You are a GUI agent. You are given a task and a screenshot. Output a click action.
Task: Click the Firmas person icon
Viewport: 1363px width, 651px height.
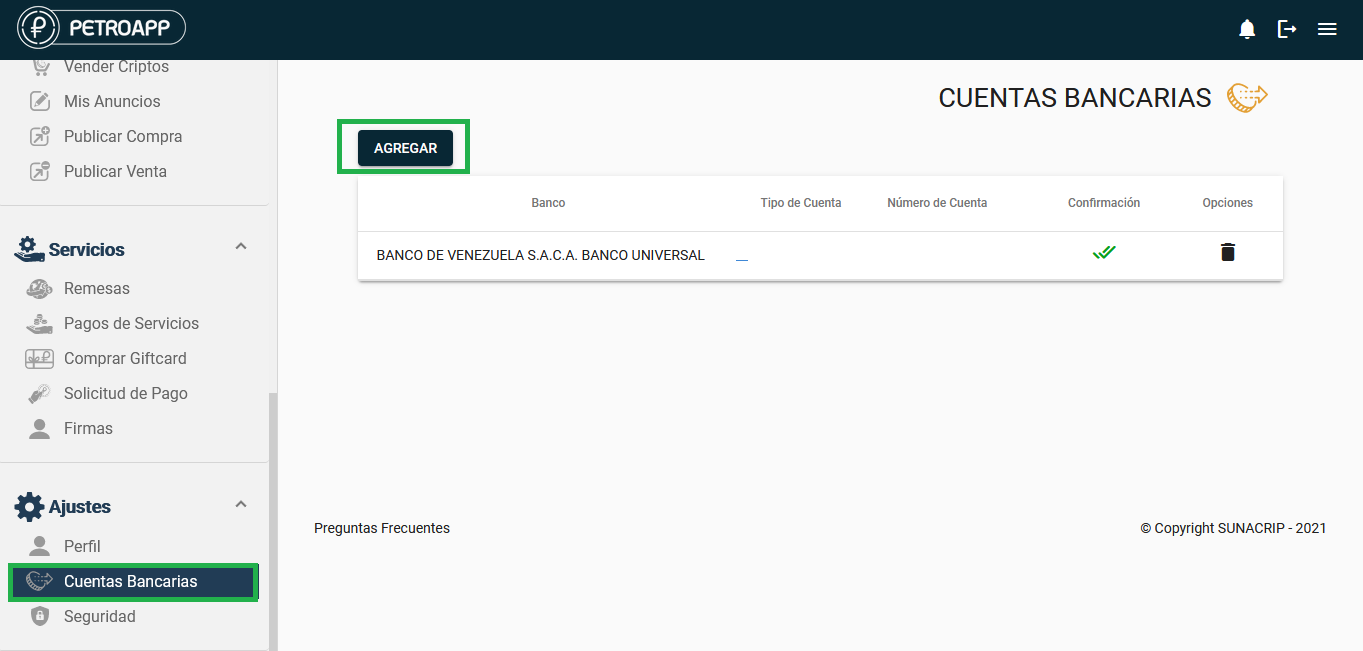39,428
